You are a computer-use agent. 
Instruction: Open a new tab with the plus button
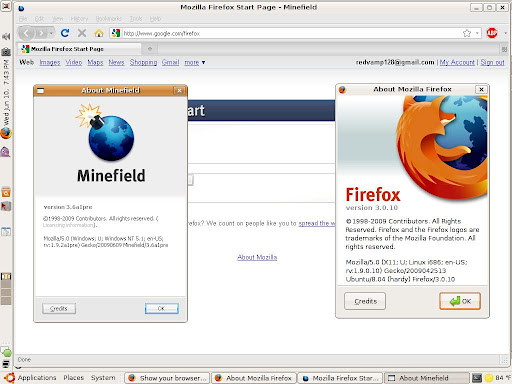tap(150, 49)
